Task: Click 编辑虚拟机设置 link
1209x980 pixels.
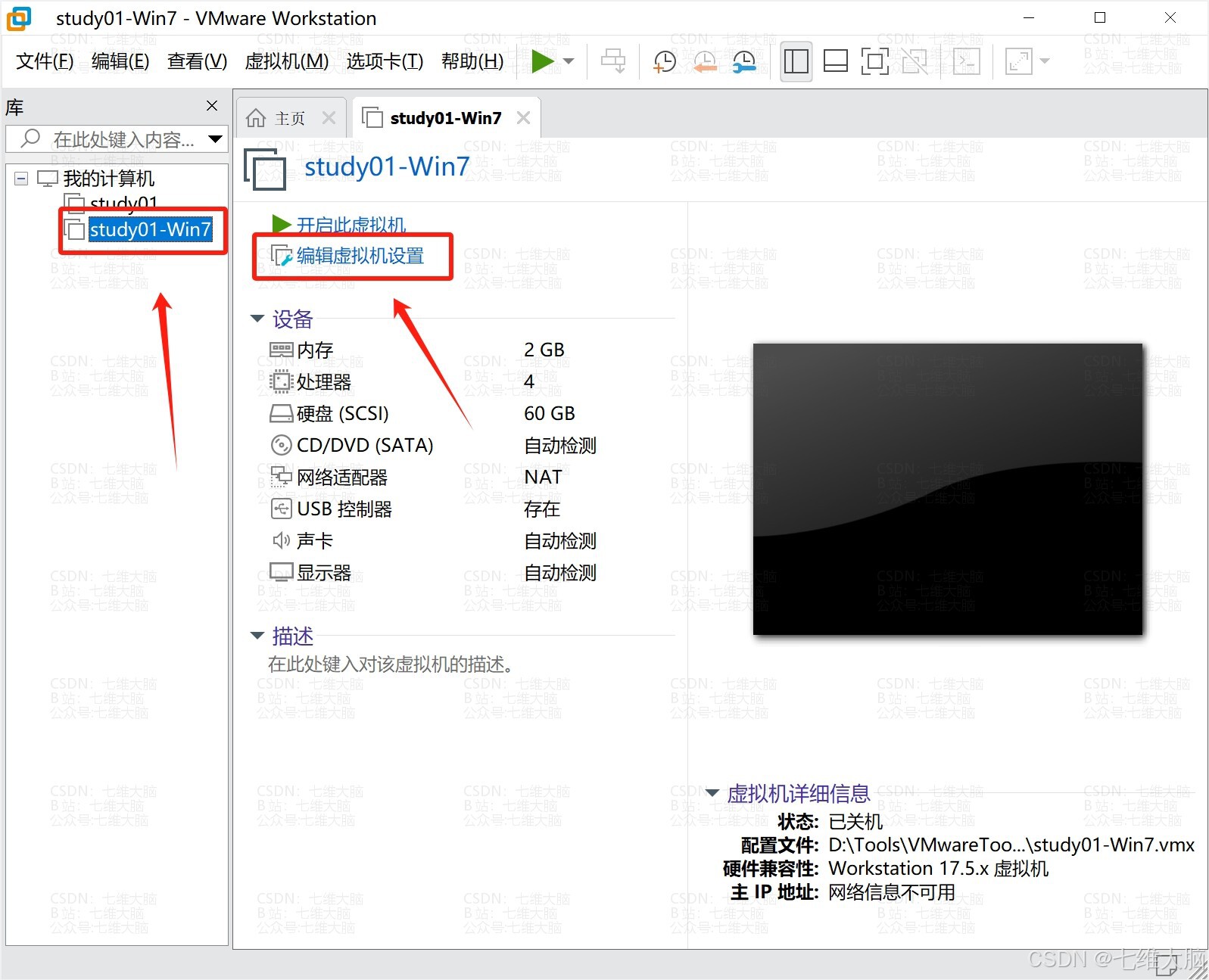Action: coord(360,256)
